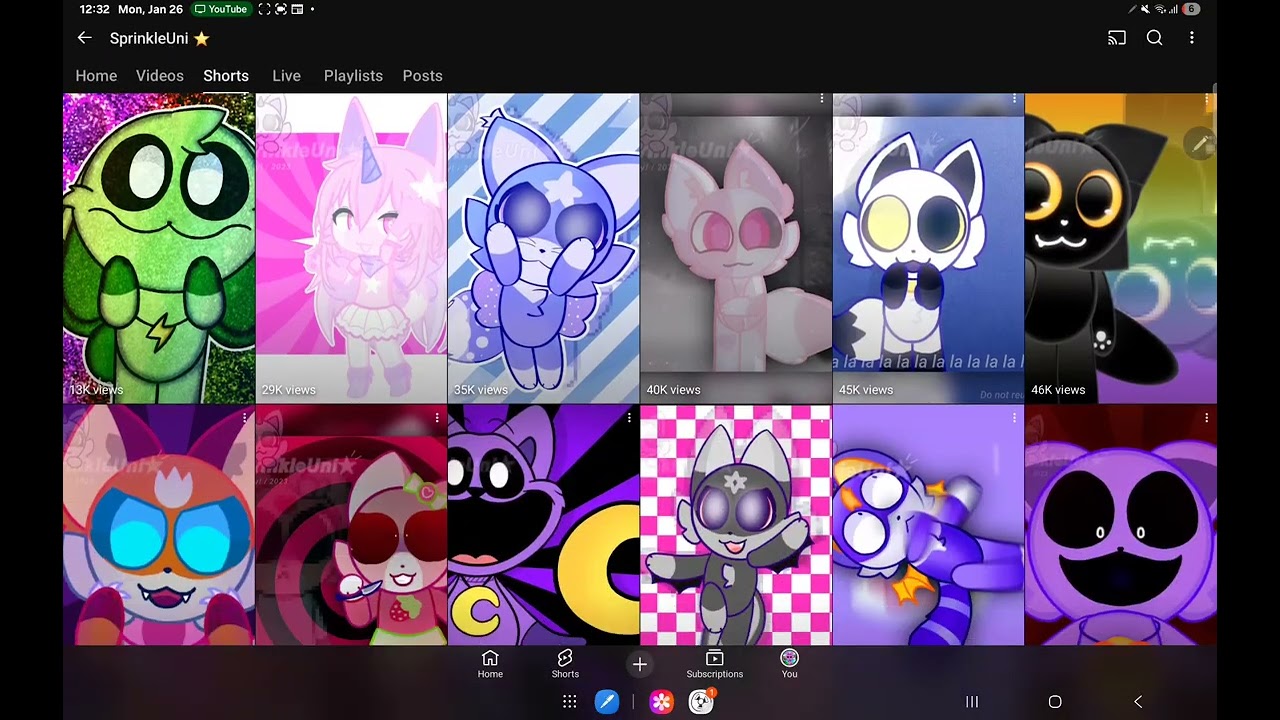Launch the pink flower Gallery app
Screen dimensions: 1280x720
coord(661,702)
